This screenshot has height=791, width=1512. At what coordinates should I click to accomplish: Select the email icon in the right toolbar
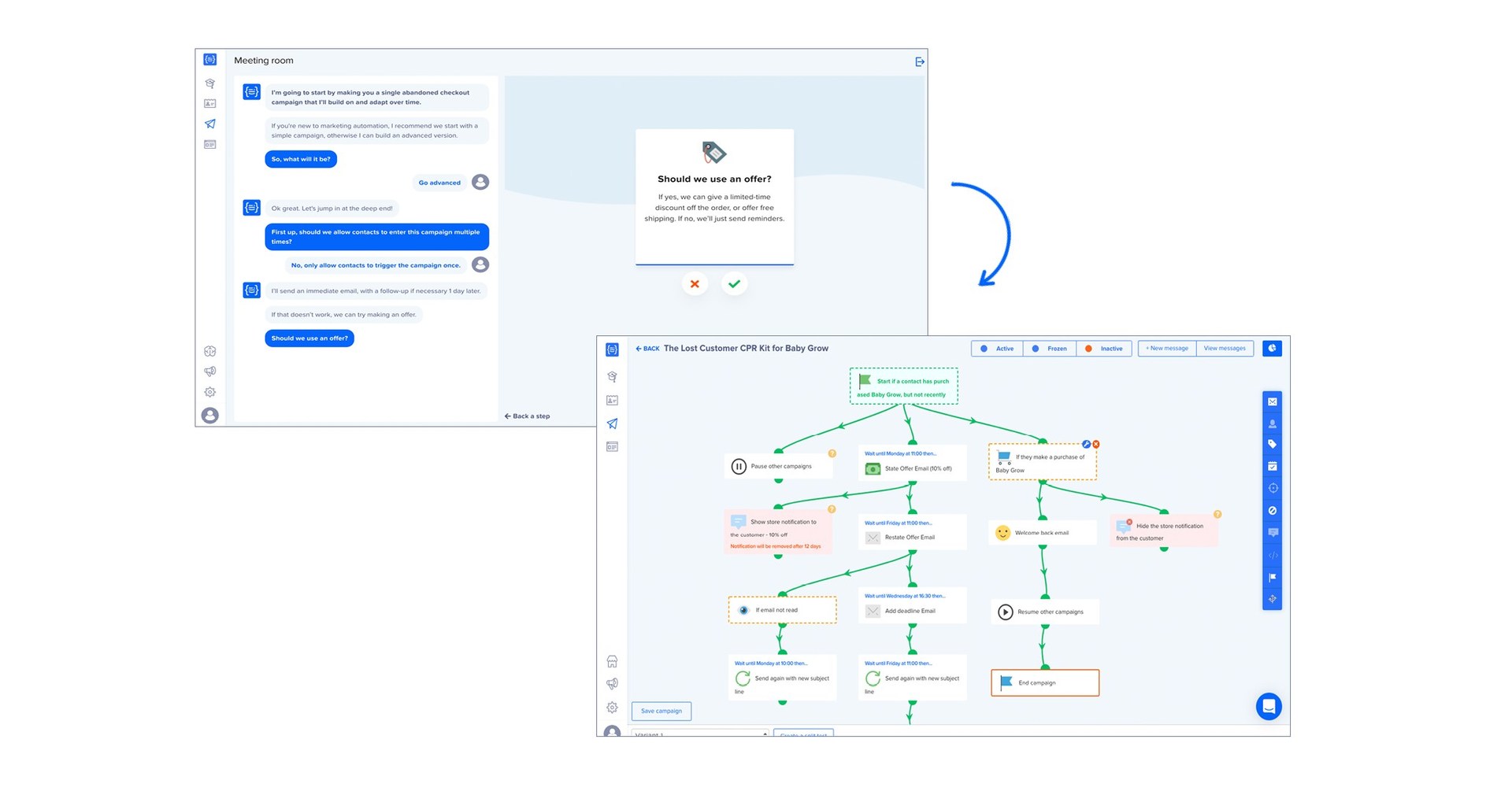pos(1273,401)
